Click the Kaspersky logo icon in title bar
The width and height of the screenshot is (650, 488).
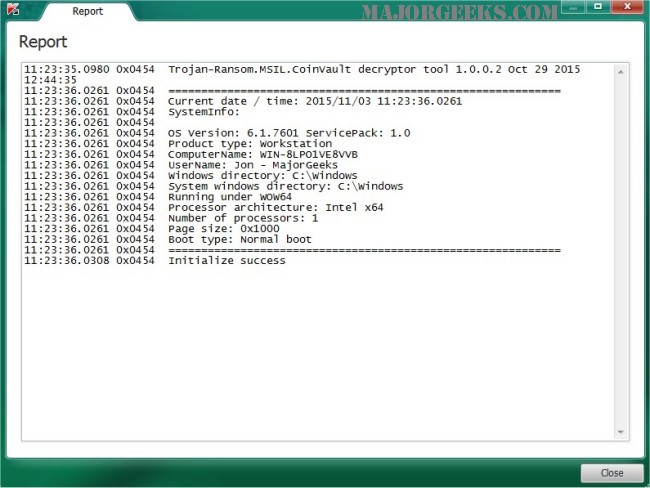pos(12,9)
